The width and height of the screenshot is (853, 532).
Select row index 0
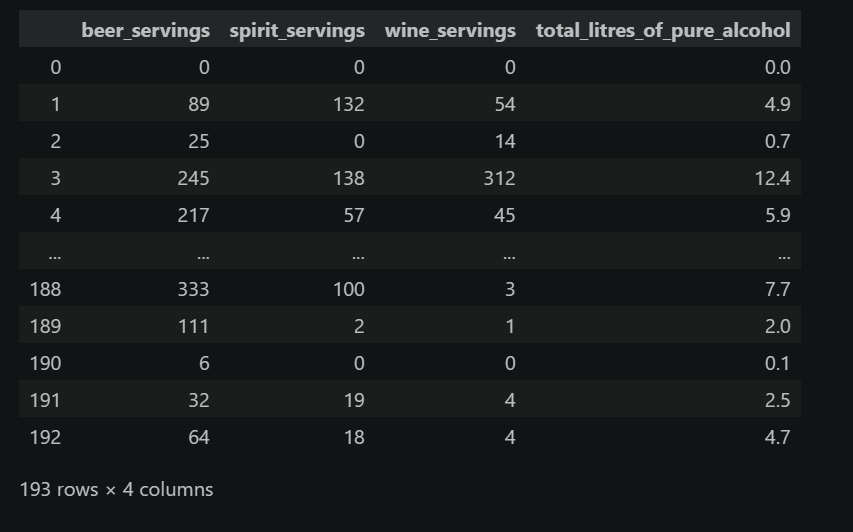(55, 67)
